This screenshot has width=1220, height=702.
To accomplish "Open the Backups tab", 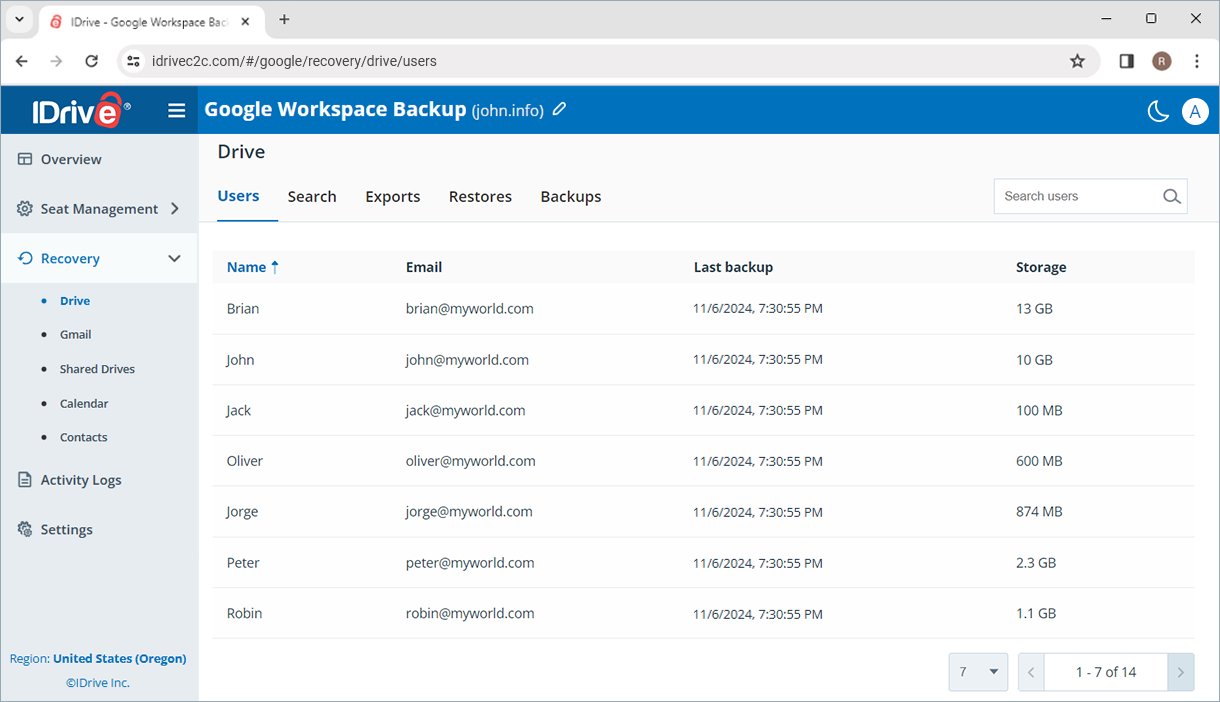I will point(570,196).
